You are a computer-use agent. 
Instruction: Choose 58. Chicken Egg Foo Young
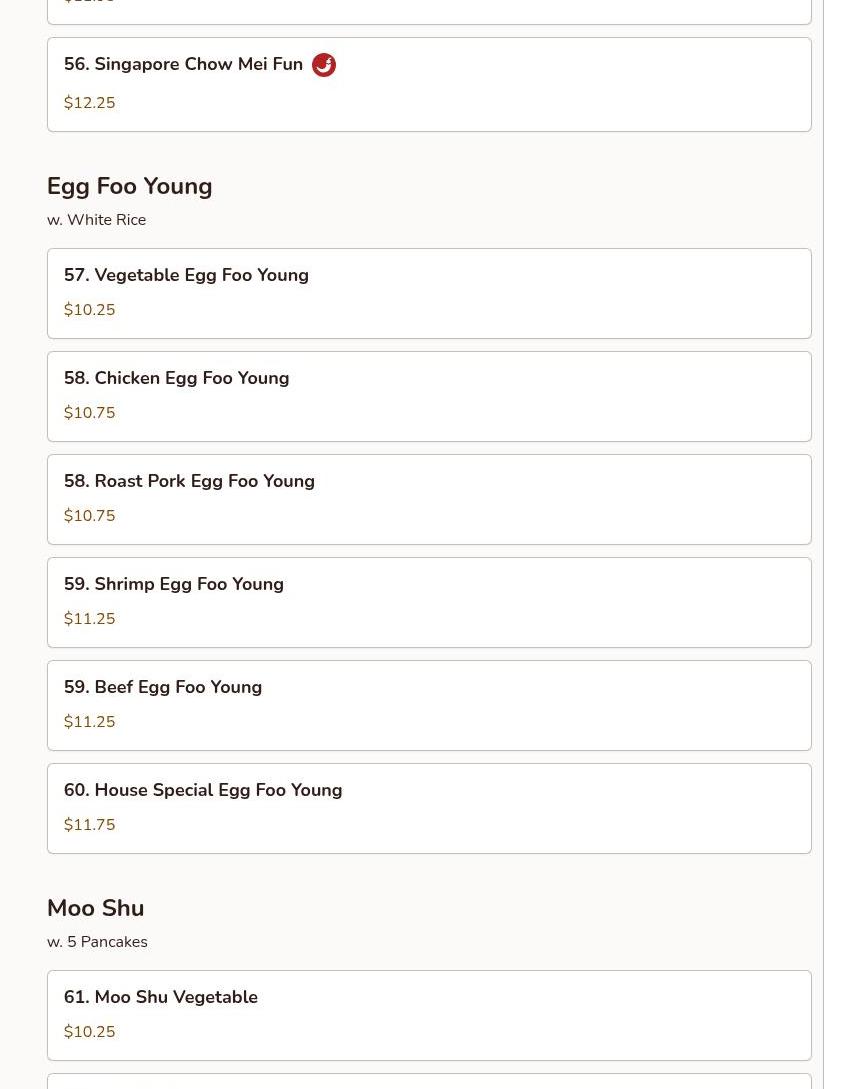[429, 397]
